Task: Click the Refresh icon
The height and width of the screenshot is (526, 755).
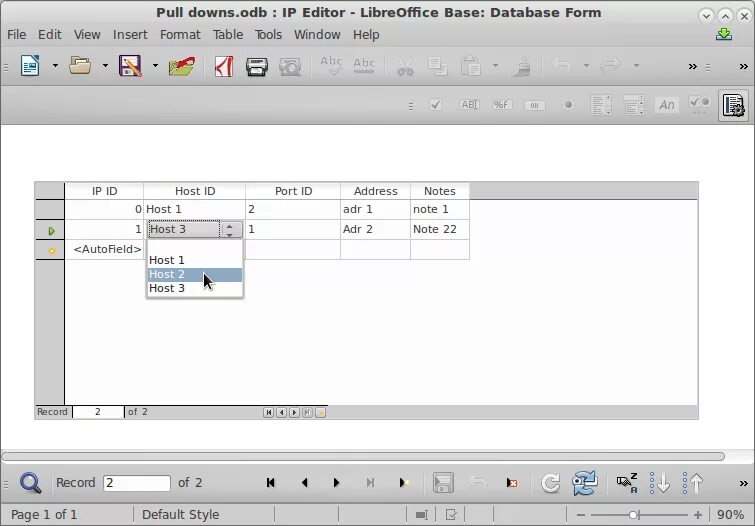Action: click(x=550, y=483)
